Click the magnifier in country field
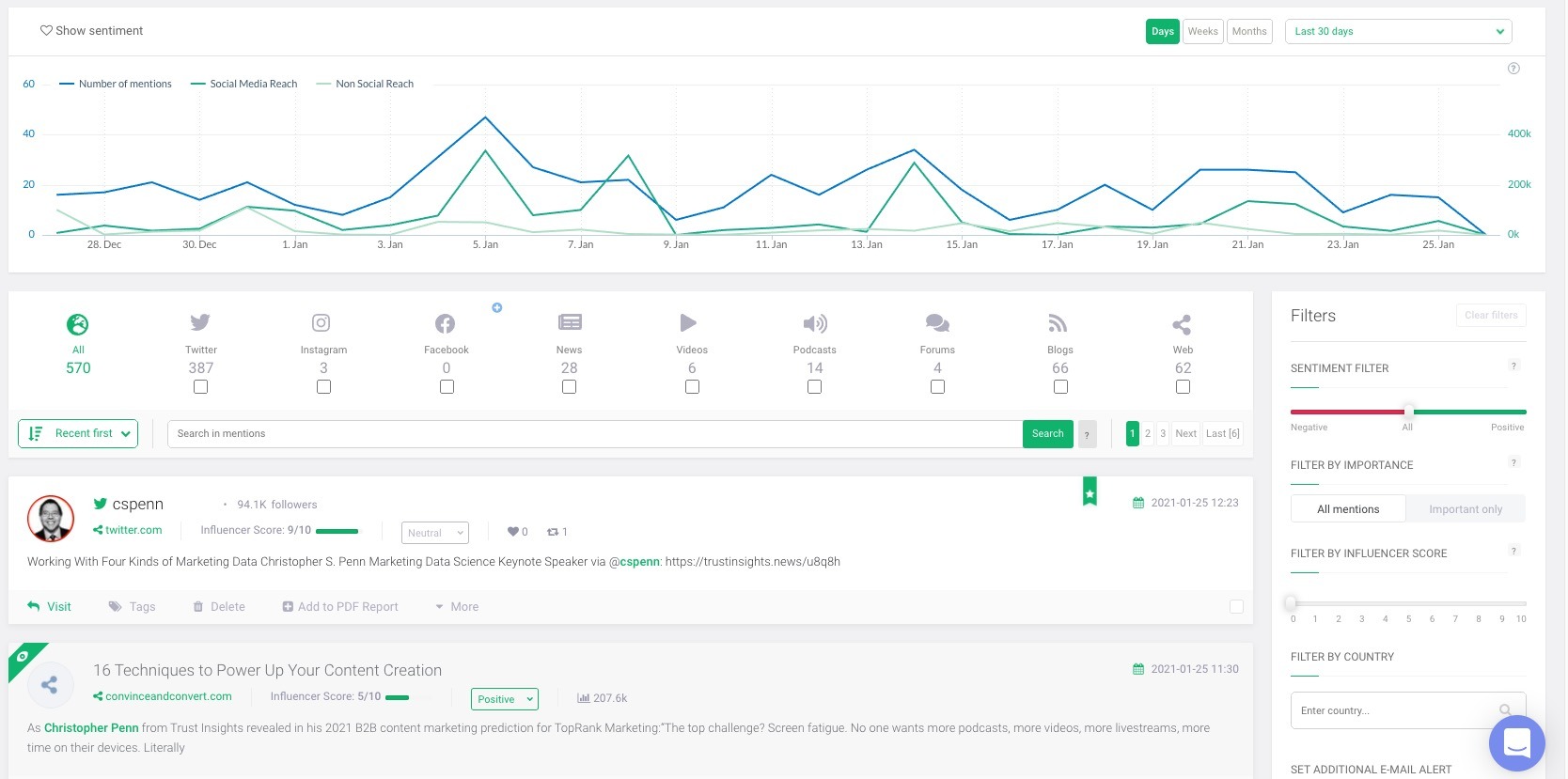1568x779 pixels. pyautogui.click(x=1505, y=710)
